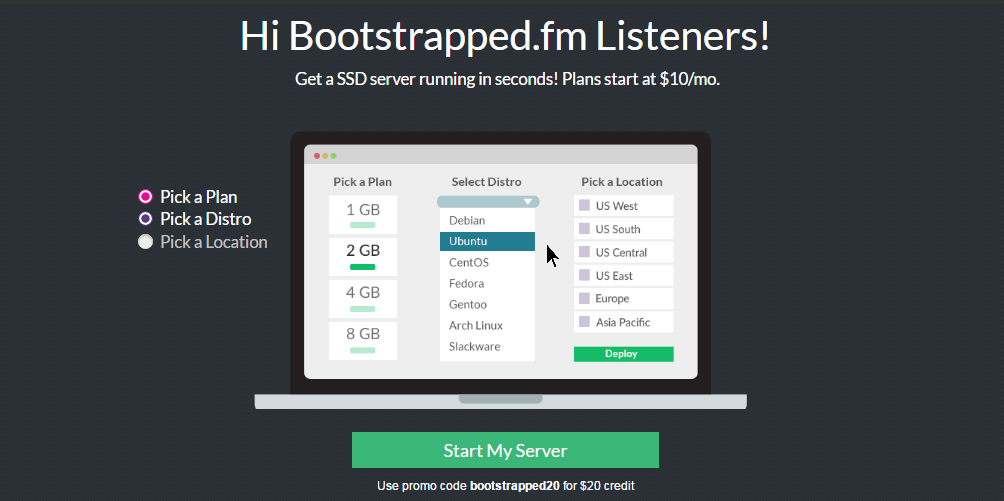
Task: Click the Pick a Location column heading
Action: coord(622,182)
